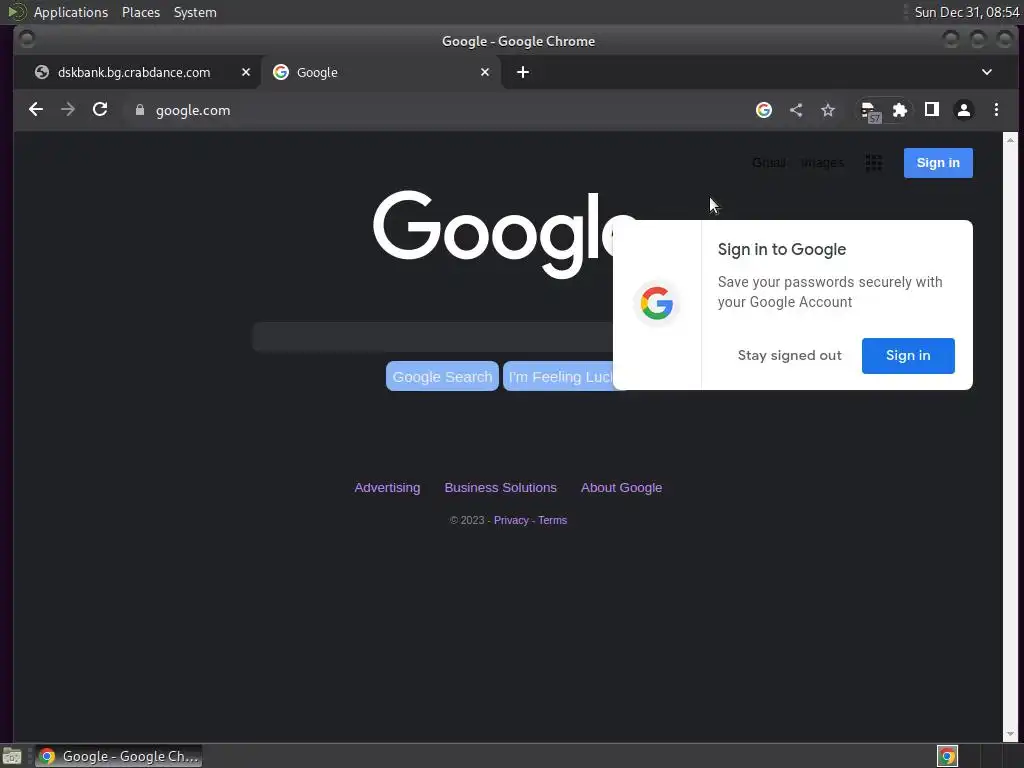Click the page vertical scrollbar track
Screen dimensions: 1024x768
tap(1010, 436)
